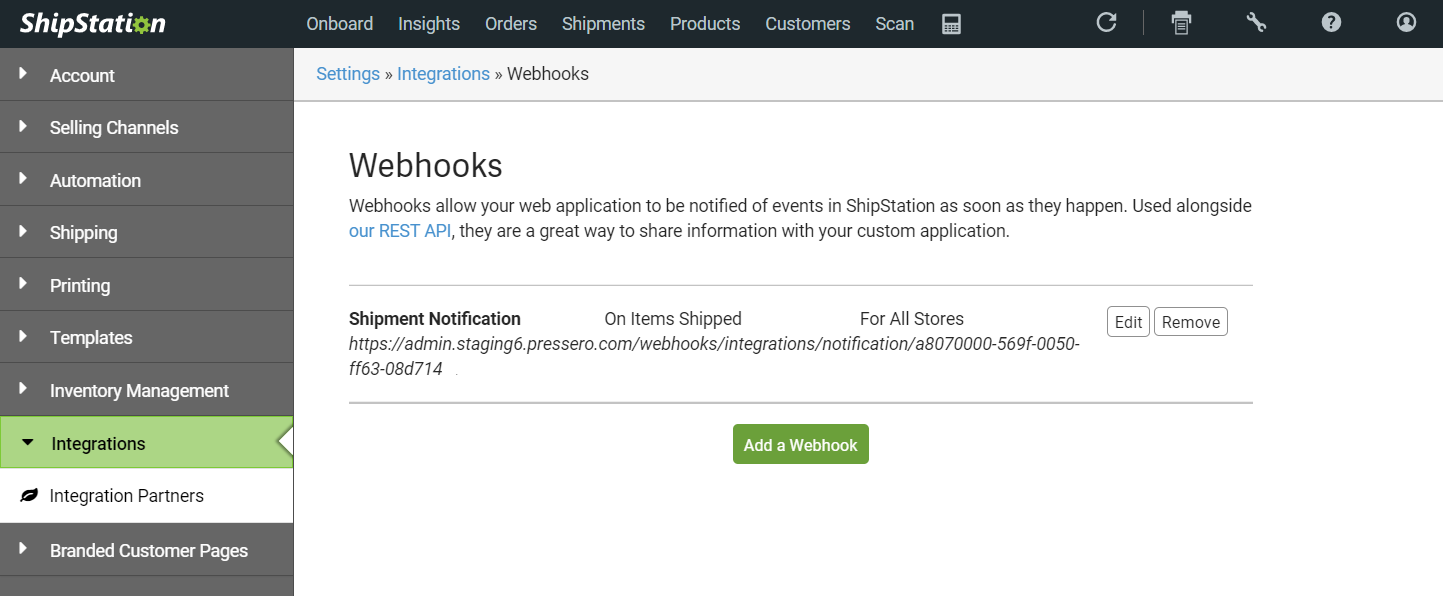Click the ShipStation logo

92,24
